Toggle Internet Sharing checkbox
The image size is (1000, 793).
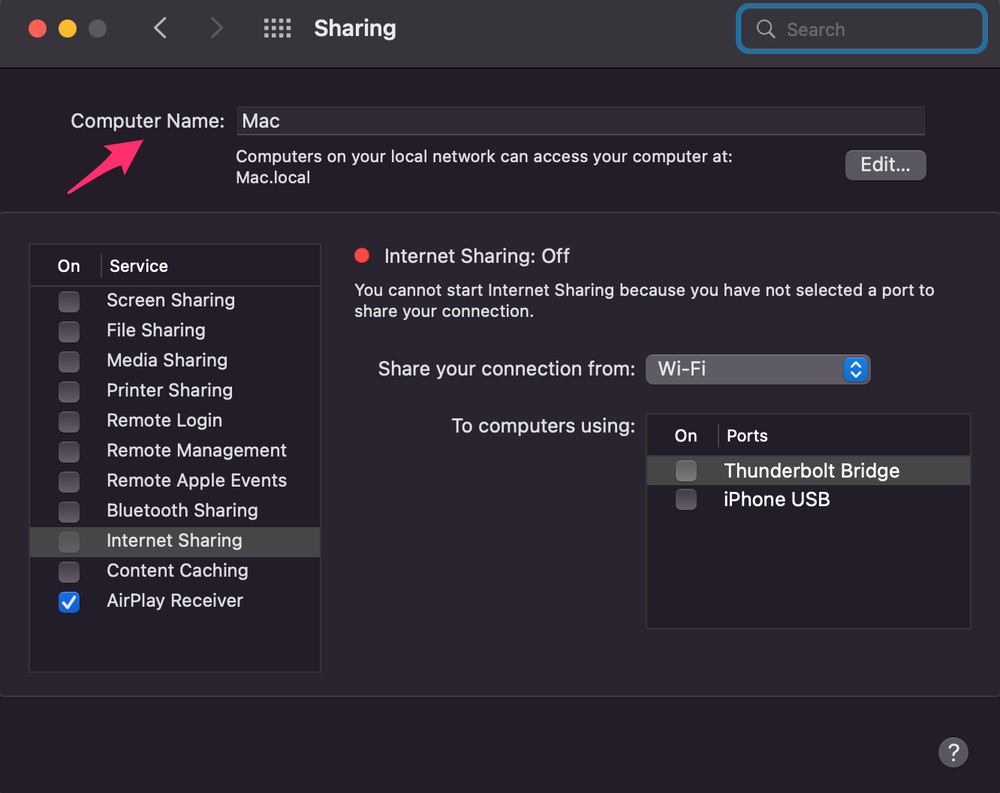click(69, 542)
